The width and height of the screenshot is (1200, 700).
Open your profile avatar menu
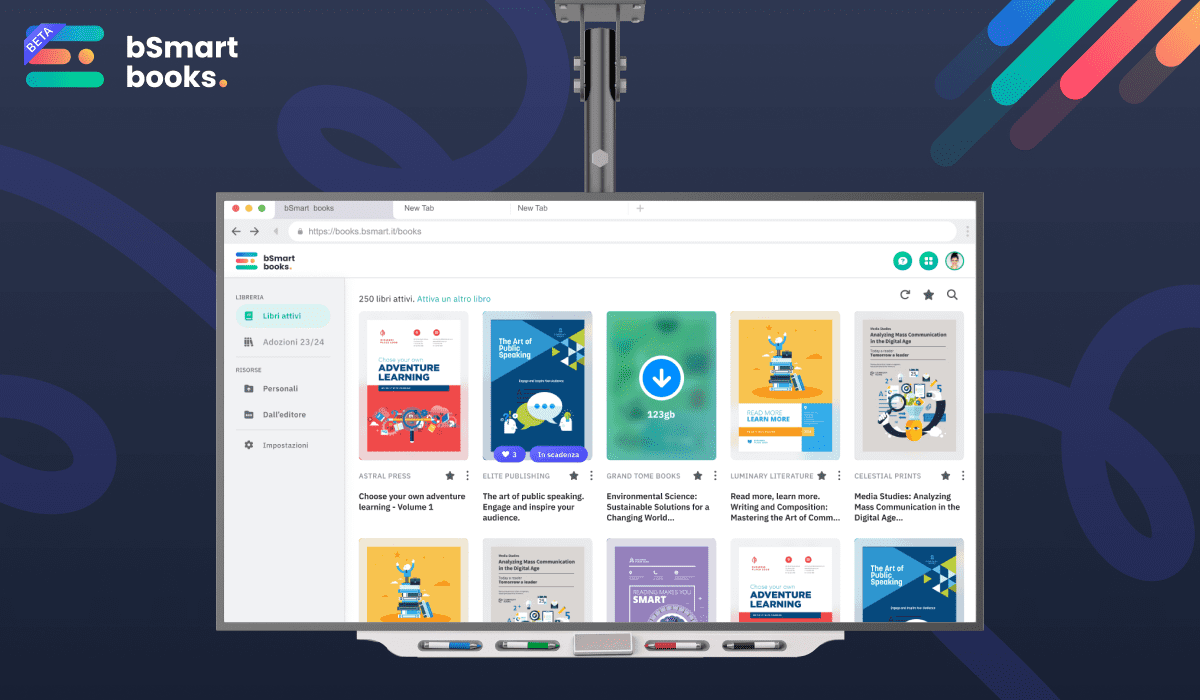[x=954, y=260]
